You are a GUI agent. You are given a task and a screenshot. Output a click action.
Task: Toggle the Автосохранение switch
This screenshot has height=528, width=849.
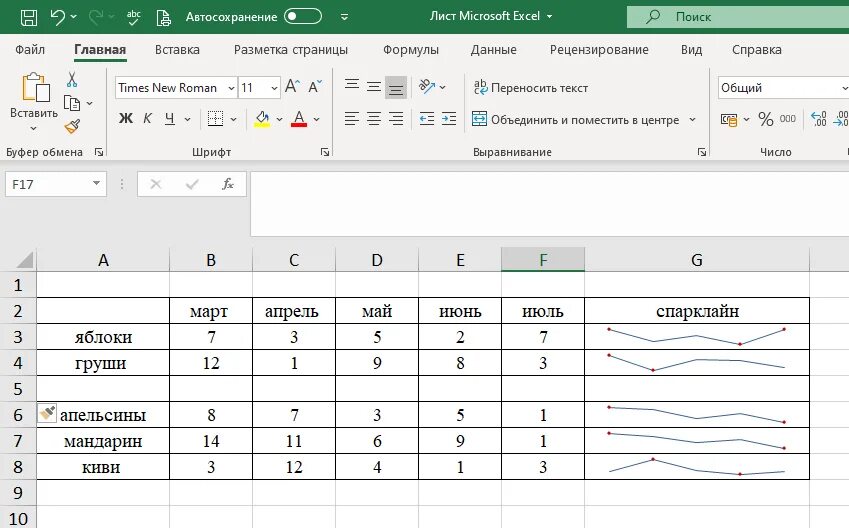coord(303,16)
